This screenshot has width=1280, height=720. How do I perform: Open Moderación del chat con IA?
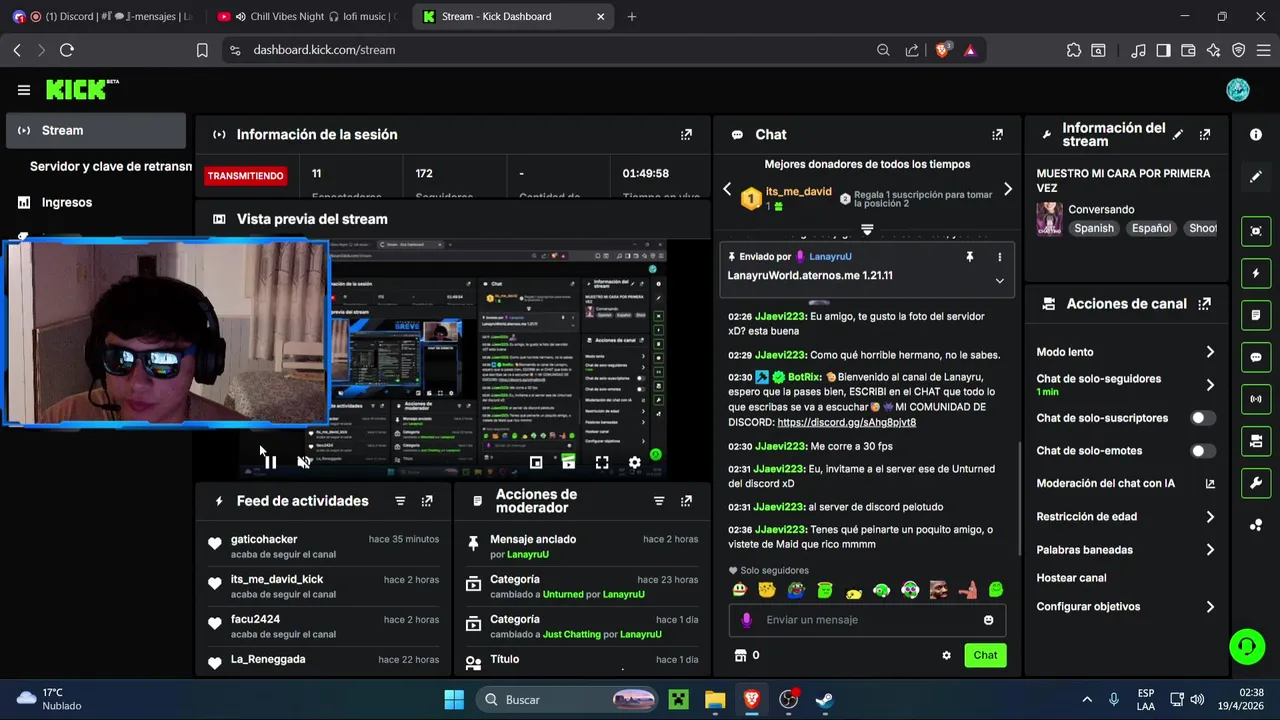click(x=1126, y=484)
